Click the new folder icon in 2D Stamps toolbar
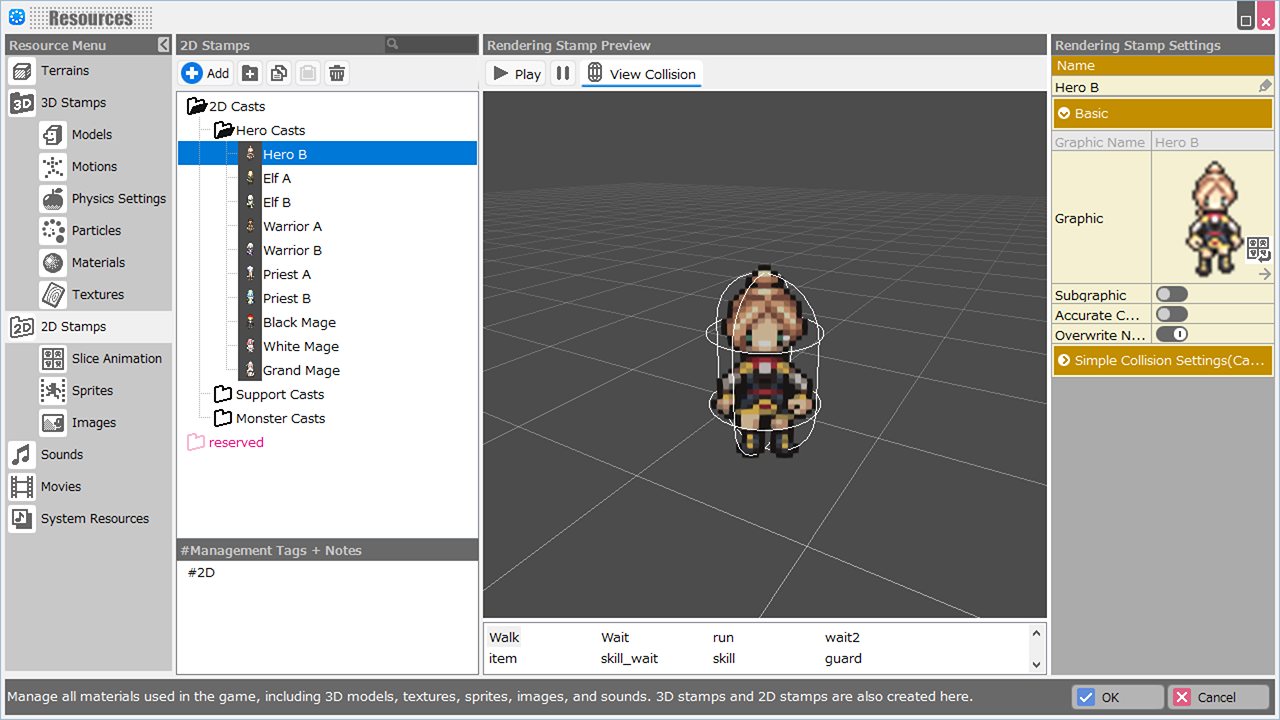The width and height of the screenshot is (1280, 720). [250, 73]
